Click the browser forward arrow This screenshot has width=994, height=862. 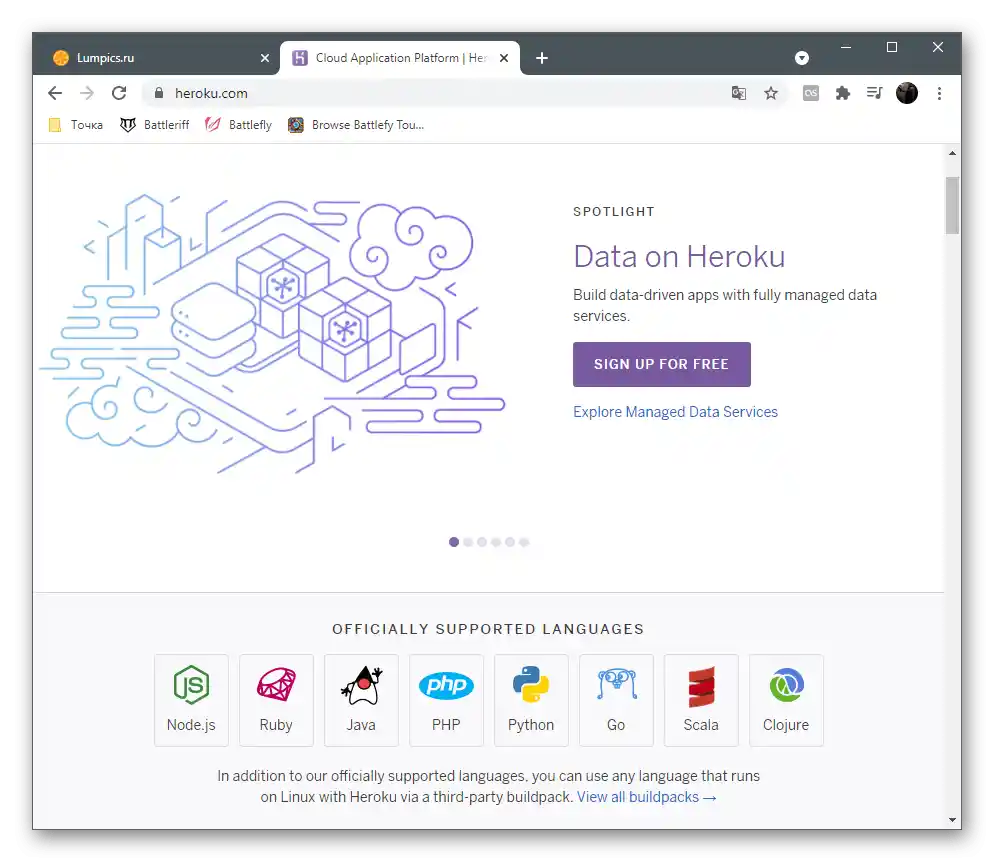pyautogui.click(x=87, y=93)
